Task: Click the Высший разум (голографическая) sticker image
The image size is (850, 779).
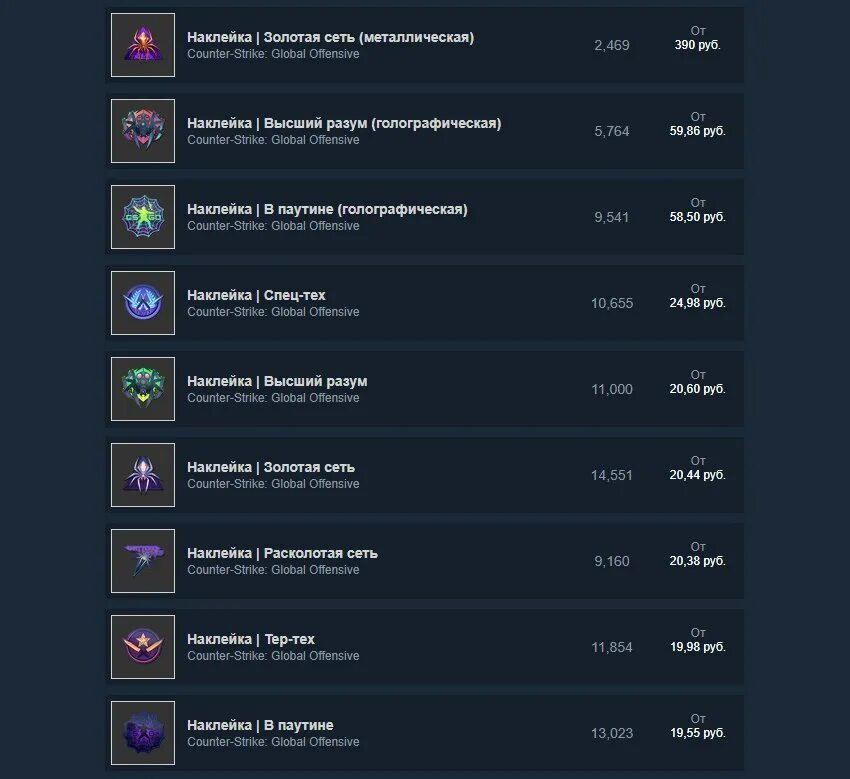Action: tap(143, 131)
